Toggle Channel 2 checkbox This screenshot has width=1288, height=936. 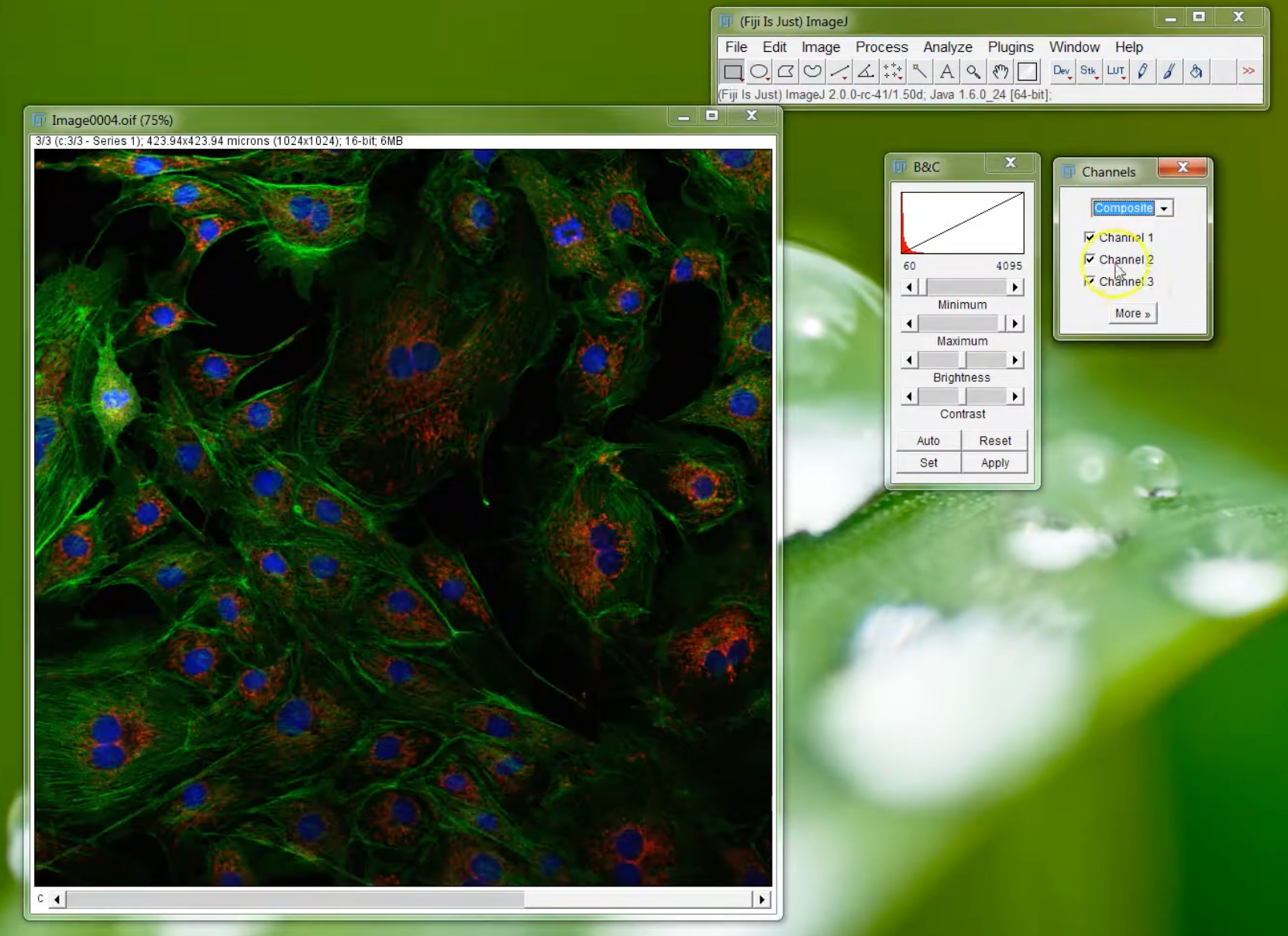coord(1090,259)
